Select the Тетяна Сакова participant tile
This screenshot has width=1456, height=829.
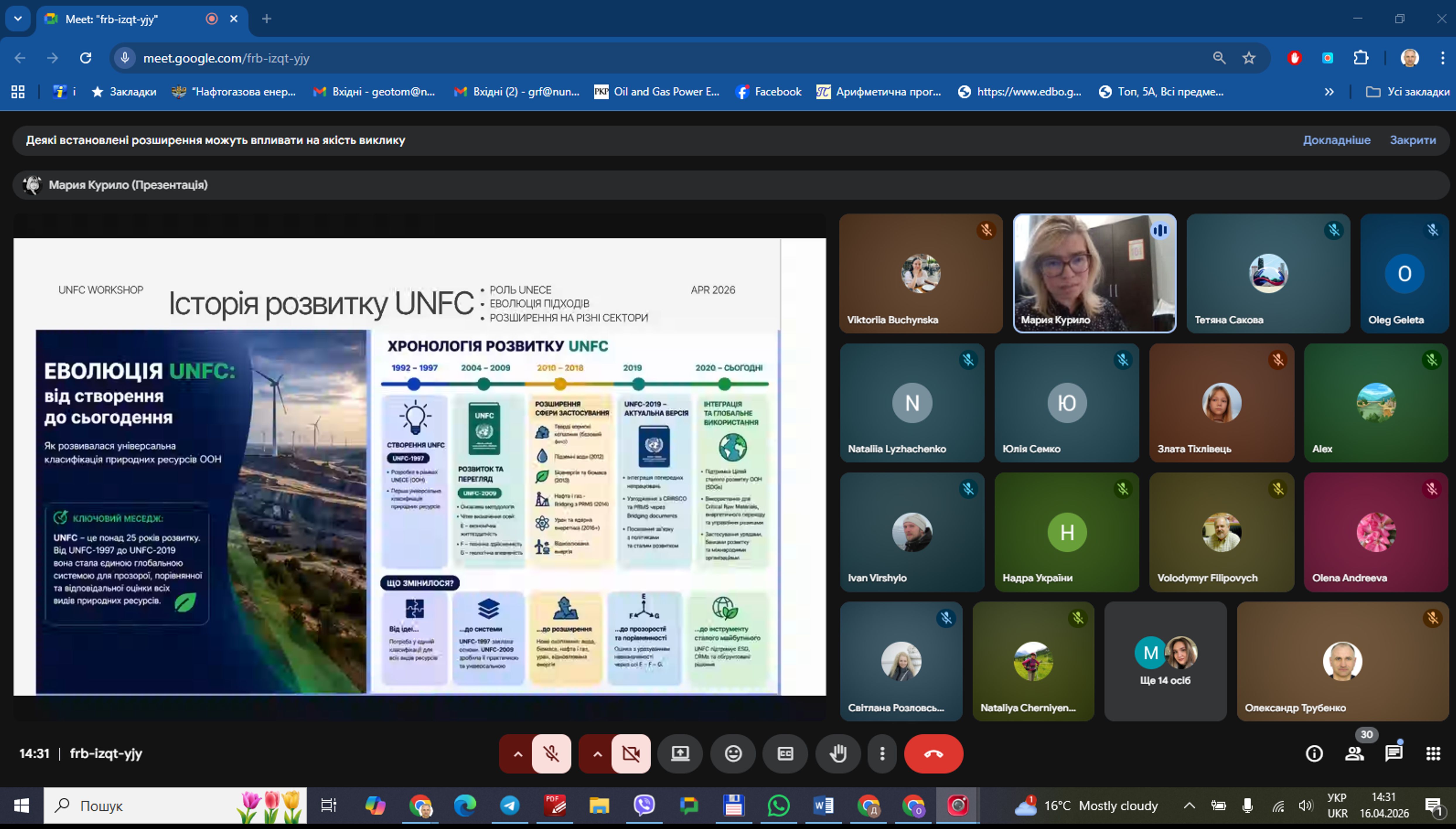pos(1268,273)
